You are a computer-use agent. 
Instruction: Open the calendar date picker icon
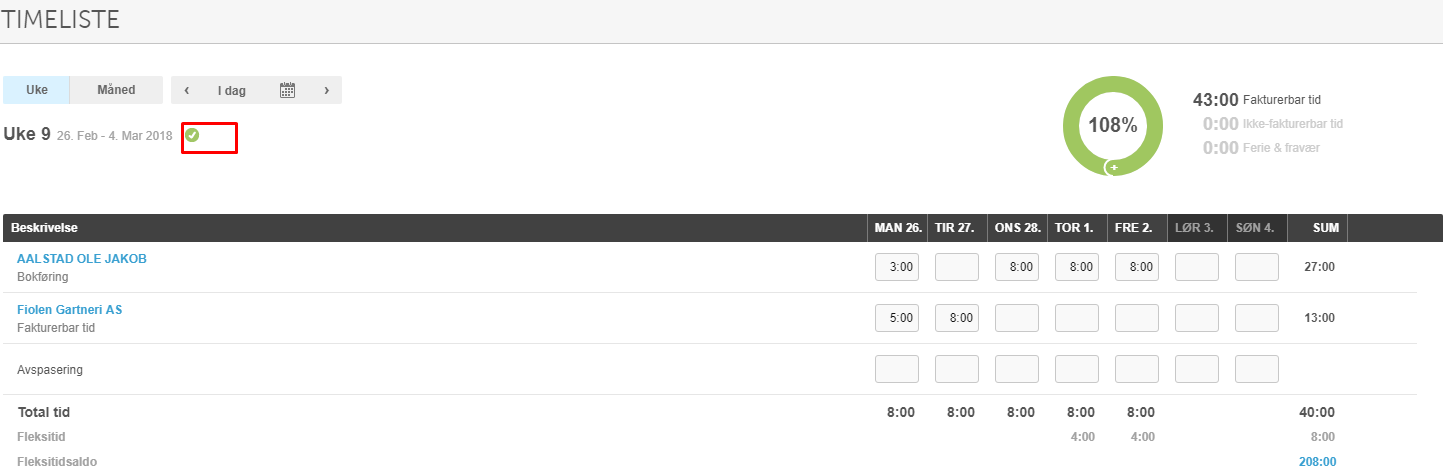click(287, 90)
